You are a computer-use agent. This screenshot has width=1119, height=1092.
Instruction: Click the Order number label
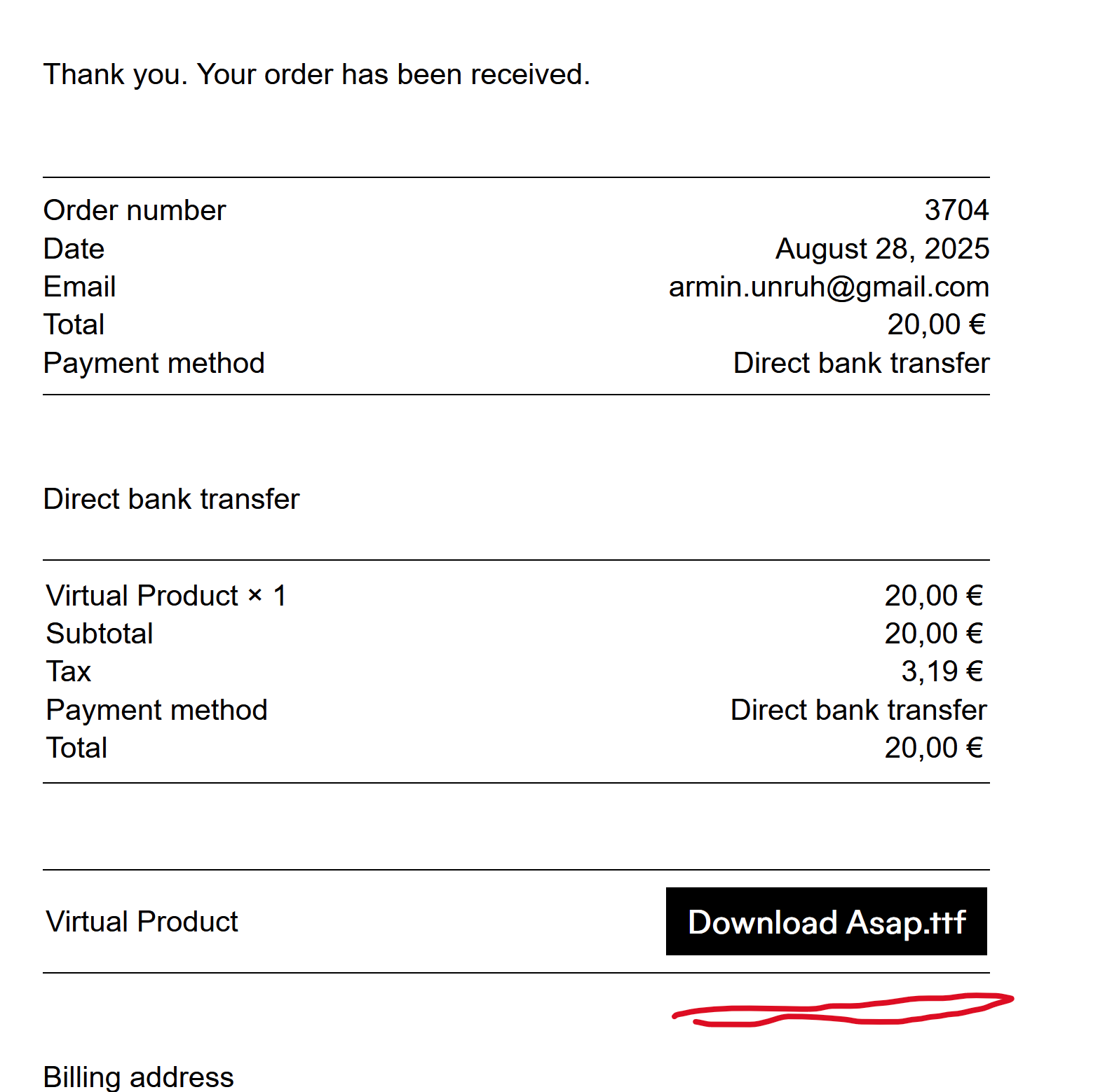tap(135, 210)
